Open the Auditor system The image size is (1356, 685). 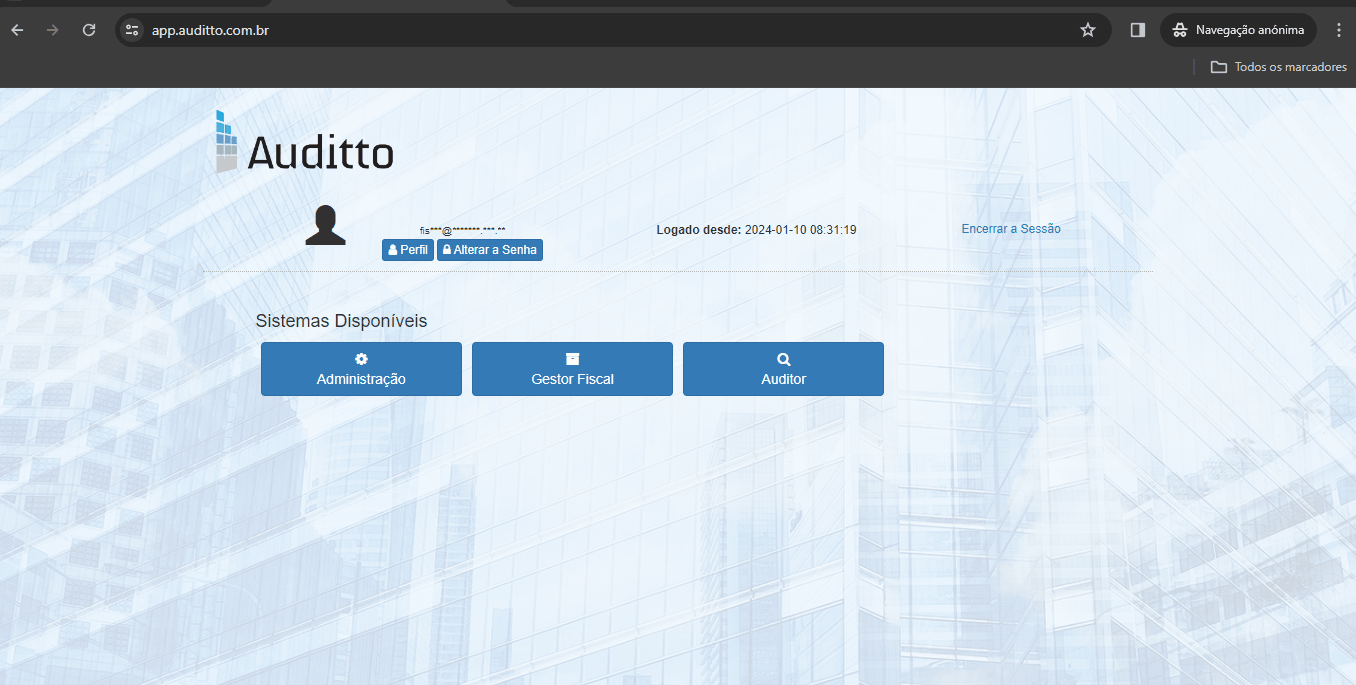click(x=783, y=369)
